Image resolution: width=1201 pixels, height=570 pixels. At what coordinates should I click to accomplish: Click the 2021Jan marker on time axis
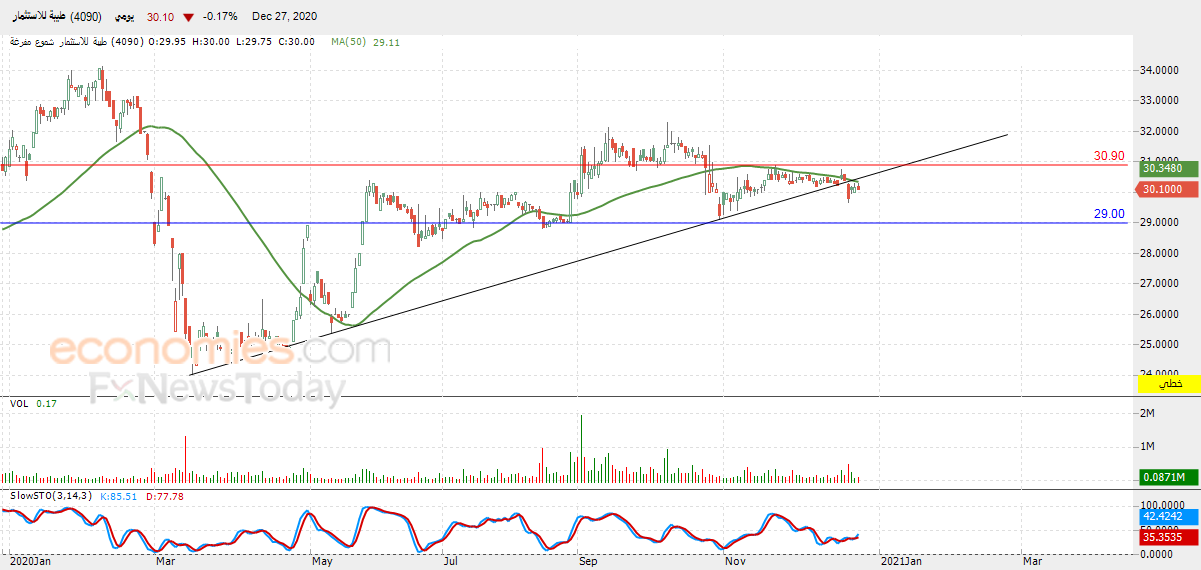[900, 562]
